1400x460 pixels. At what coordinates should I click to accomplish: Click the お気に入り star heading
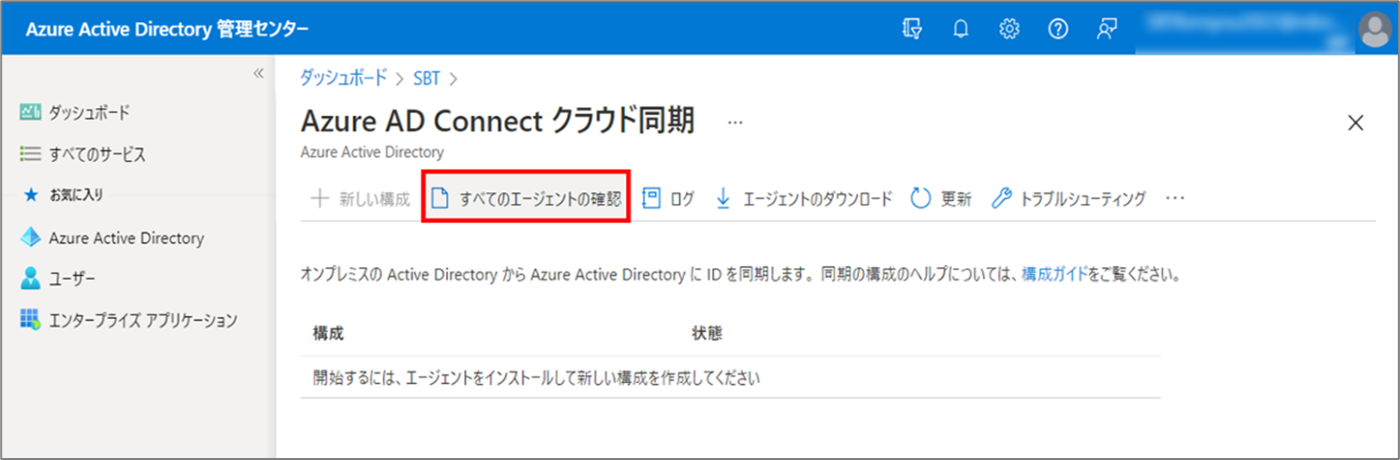click(x=64, y=195)
